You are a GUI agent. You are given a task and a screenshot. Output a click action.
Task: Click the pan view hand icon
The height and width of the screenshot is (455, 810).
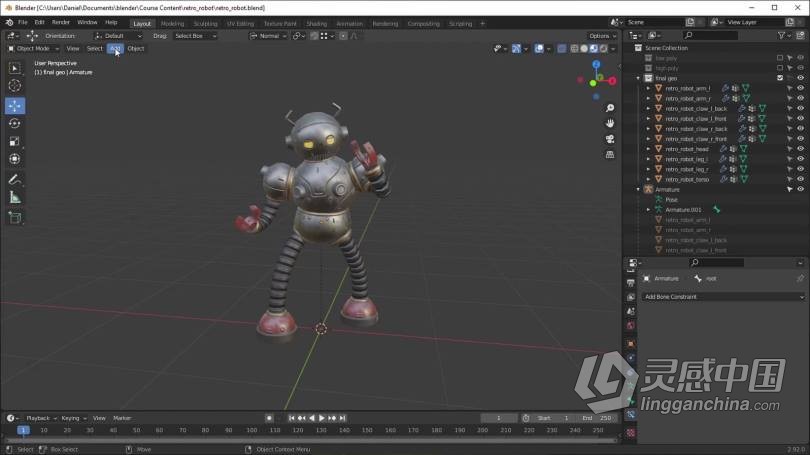pyautogui.click(x=610, y=123)
